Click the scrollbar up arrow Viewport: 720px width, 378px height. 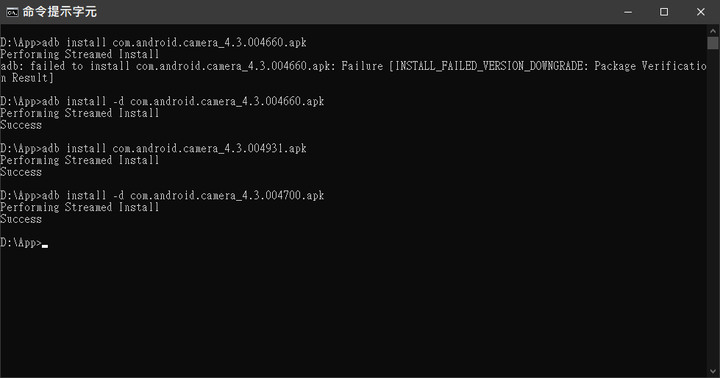(x=713, y=31)
